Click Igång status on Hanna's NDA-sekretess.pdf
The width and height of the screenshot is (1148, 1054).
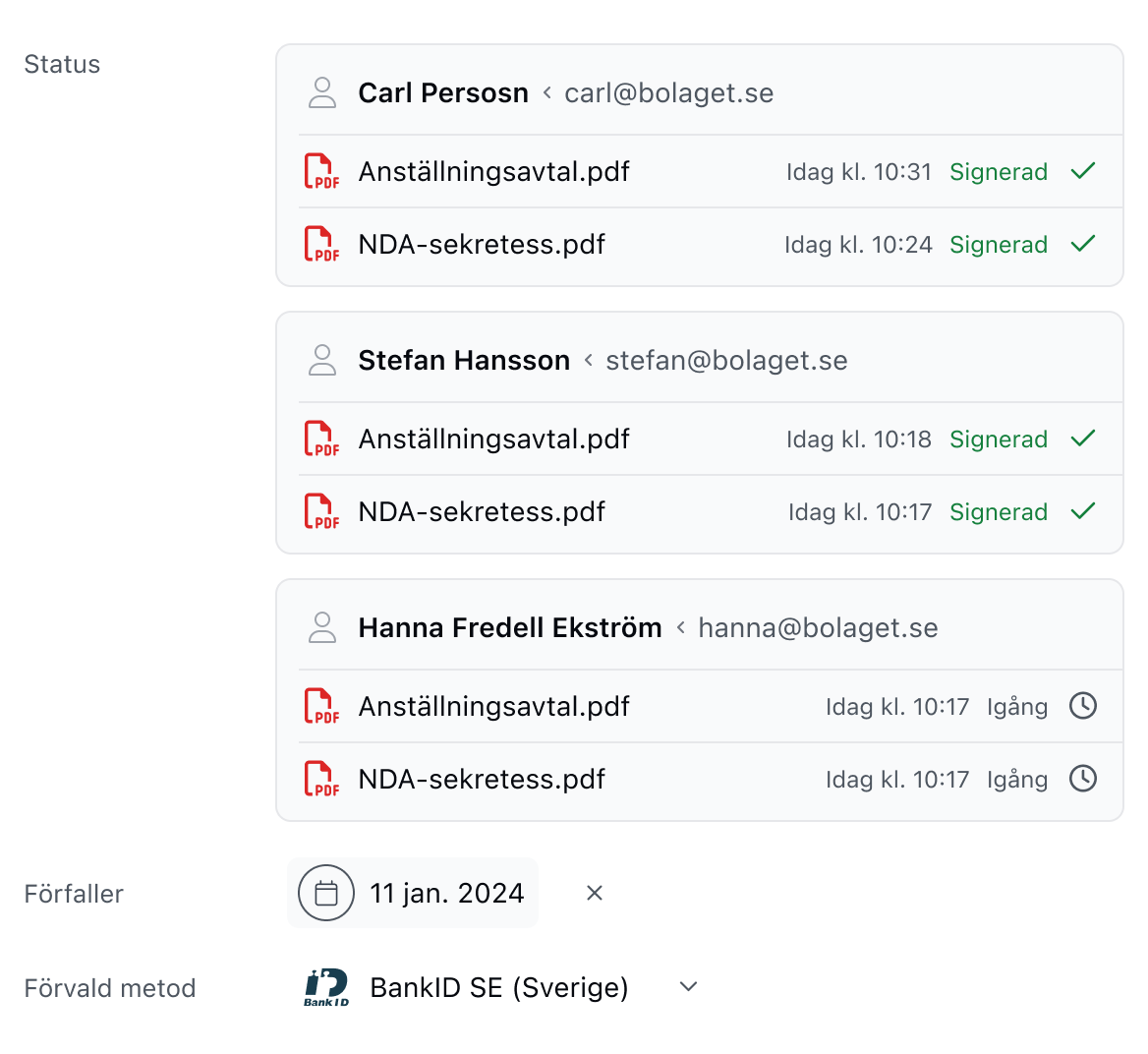[x=1017, y=780]
